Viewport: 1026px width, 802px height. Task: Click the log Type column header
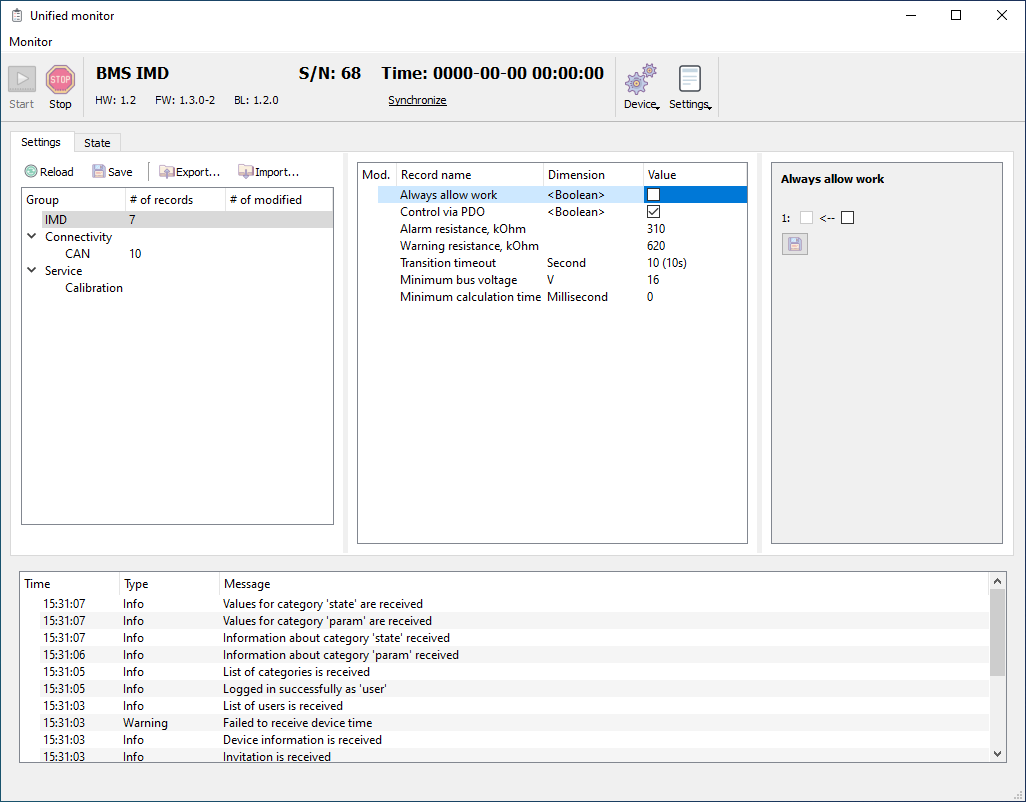pos(169,584)
